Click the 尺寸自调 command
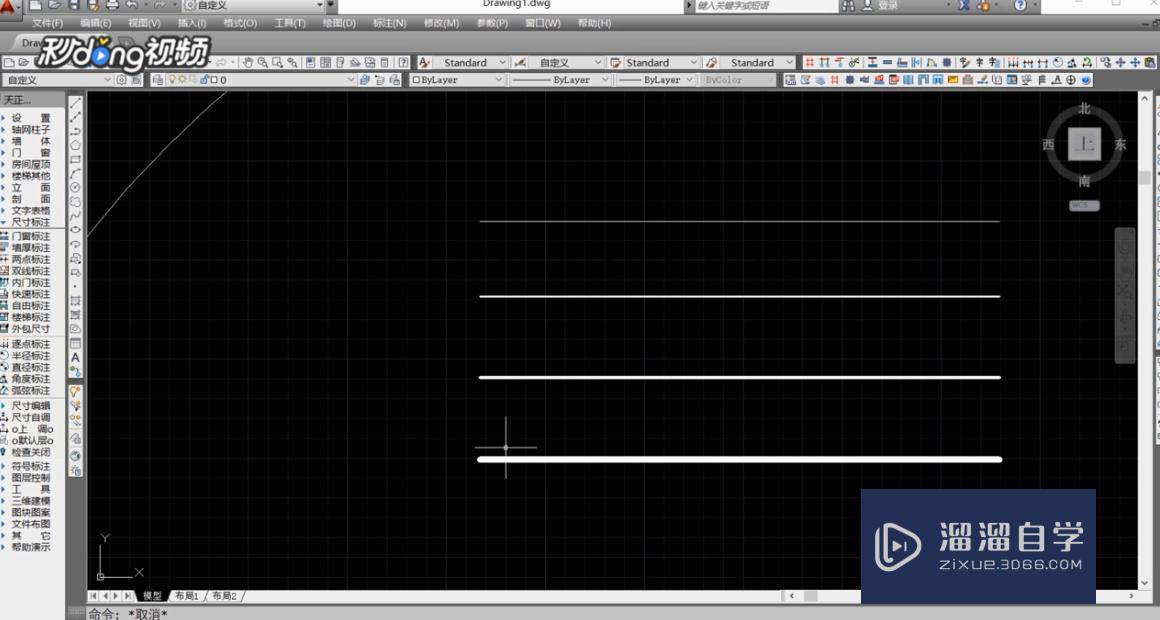This screenshot has height=620, width=1160. [x=30, y=417]
